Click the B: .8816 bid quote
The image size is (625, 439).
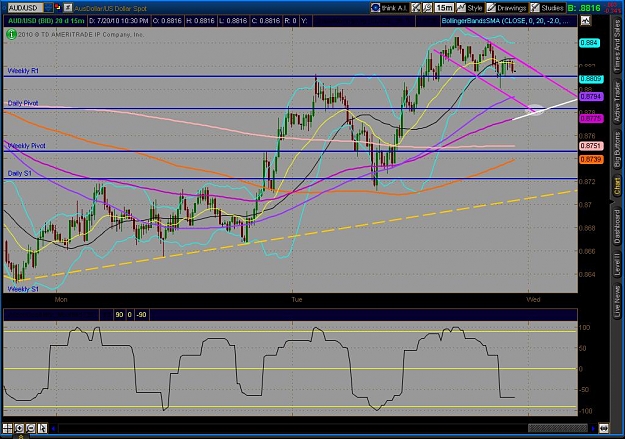(584, 8)
